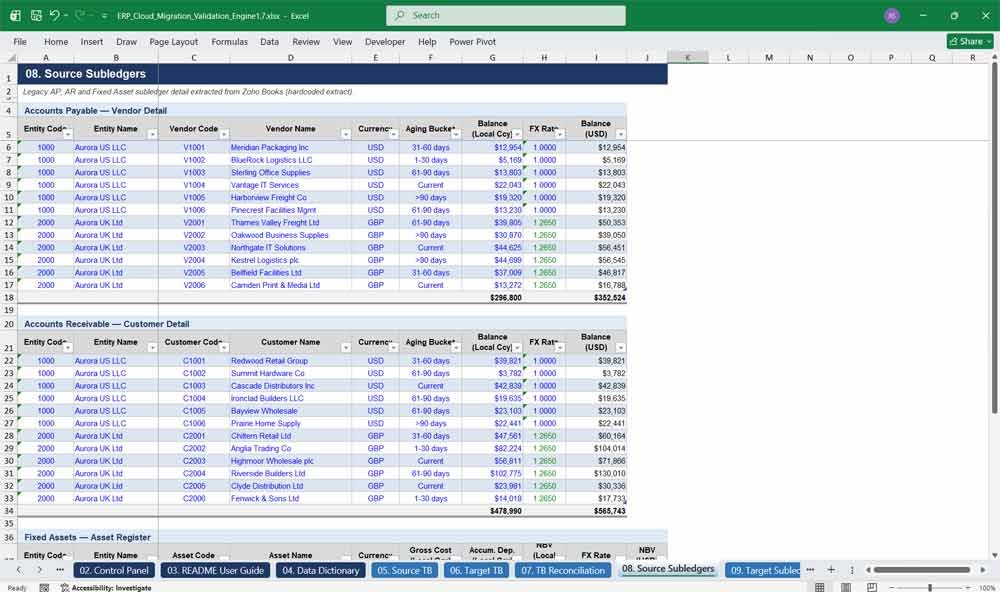Click the Redo arrow icon
This screenshot has width=1000, height=592.
pyautogui.click(x=80, y=15)
